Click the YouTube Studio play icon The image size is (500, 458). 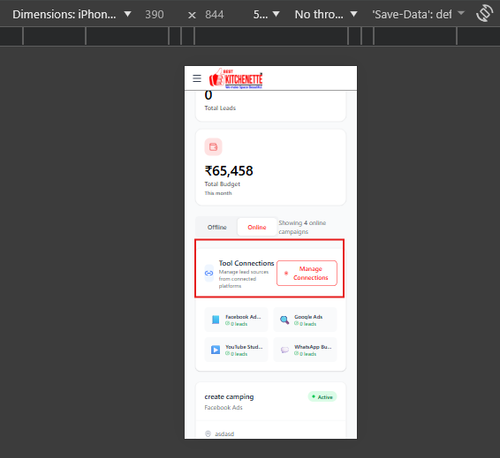[x=216, y=350]
